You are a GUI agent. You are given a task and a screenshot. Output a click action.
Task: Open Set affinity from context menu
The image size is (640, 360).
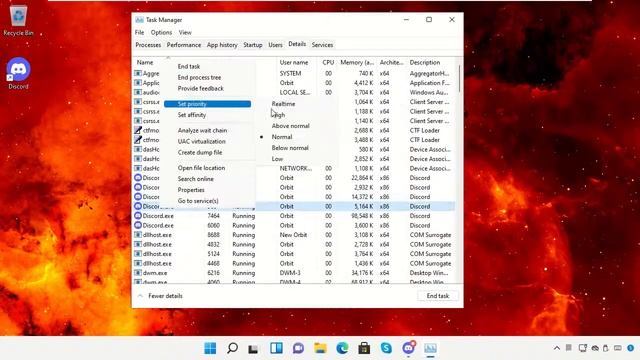click(x=191, y=115)
